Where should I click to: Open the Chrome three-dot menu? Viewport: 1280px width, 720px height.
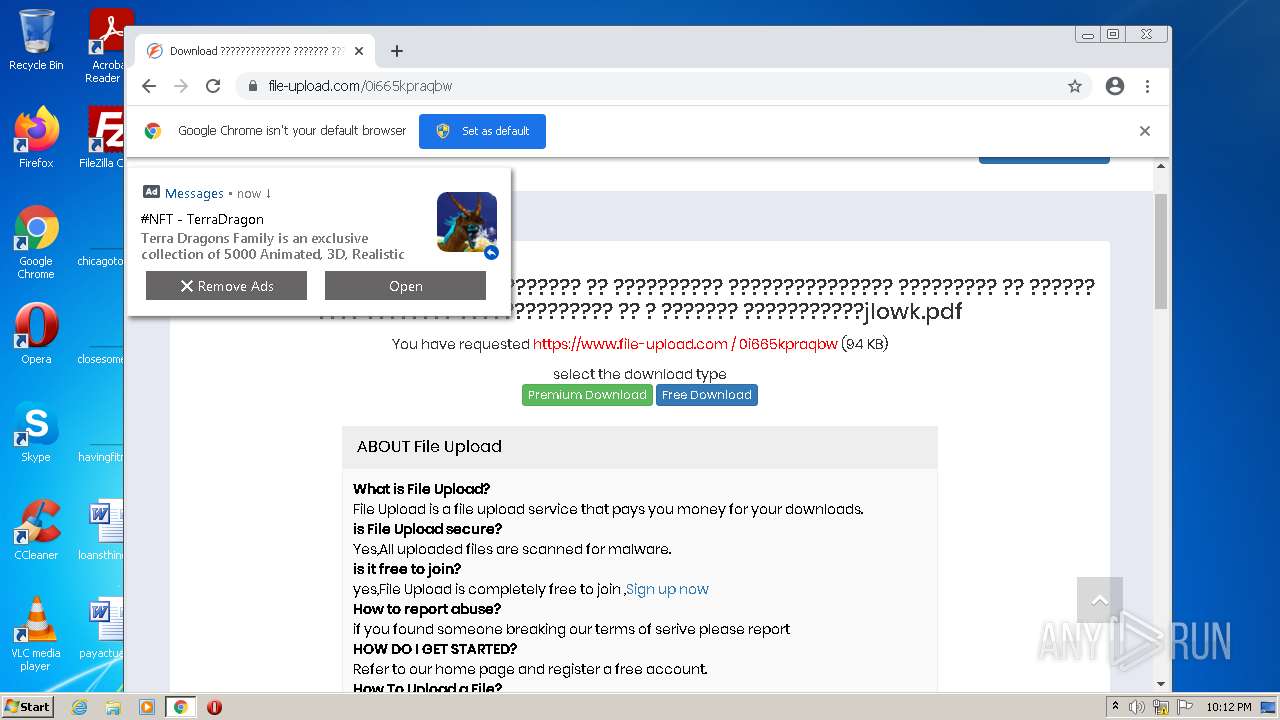tap(1147, 86)
